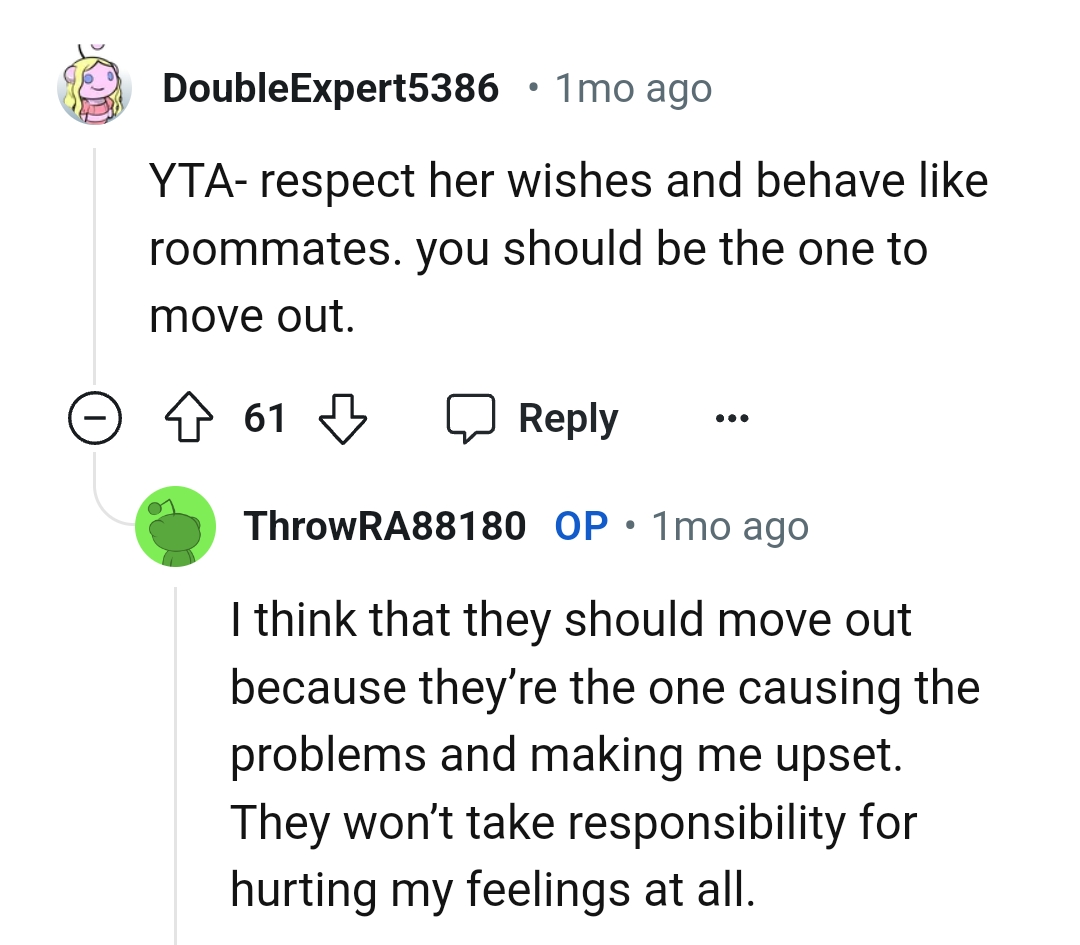Click ThrowRA88180's green avatar
Screen dimensions: 1080x945
[176, 527]
